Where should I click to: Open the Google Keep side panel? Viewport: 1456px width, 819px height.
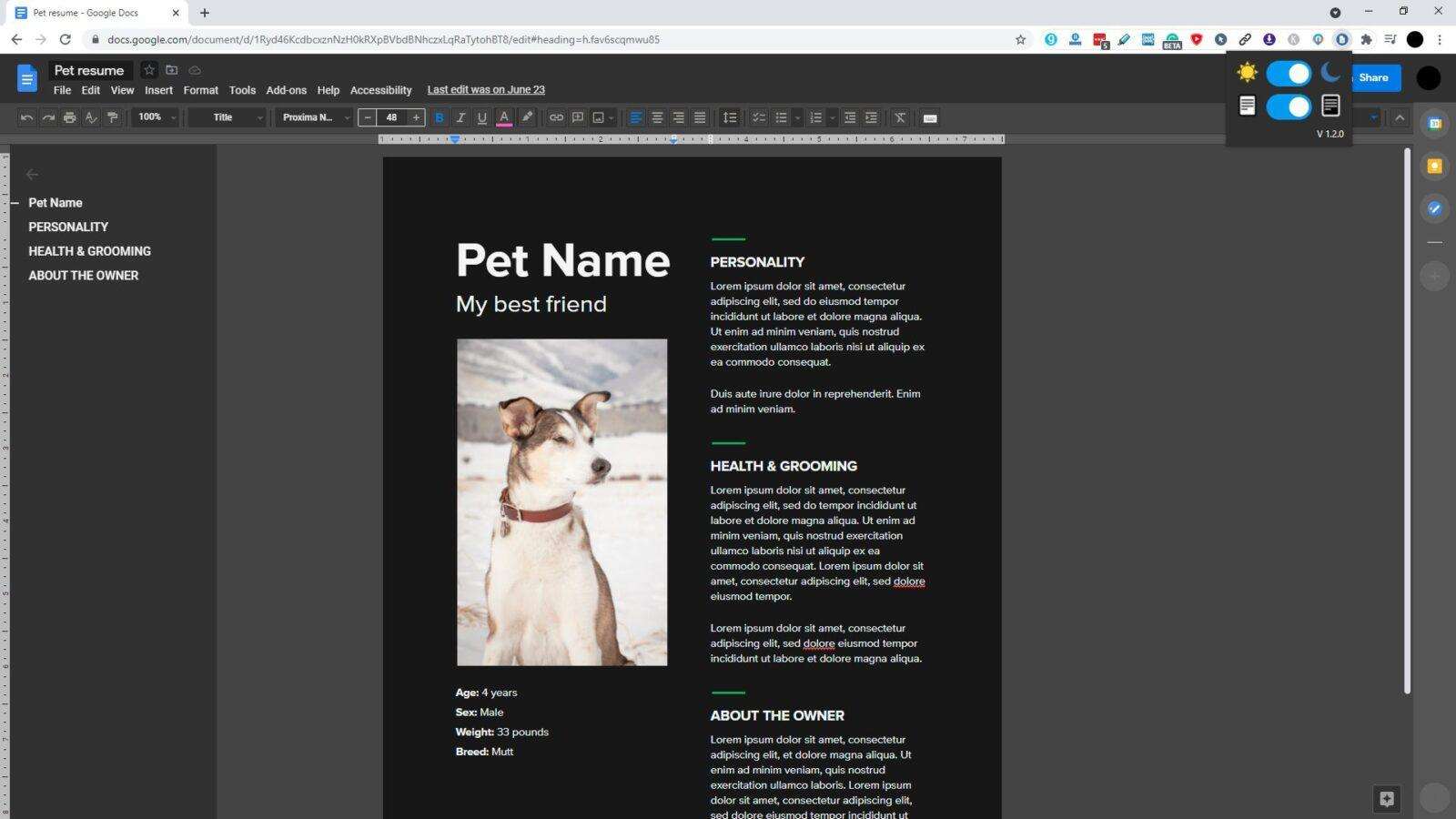coord(1434,166)
